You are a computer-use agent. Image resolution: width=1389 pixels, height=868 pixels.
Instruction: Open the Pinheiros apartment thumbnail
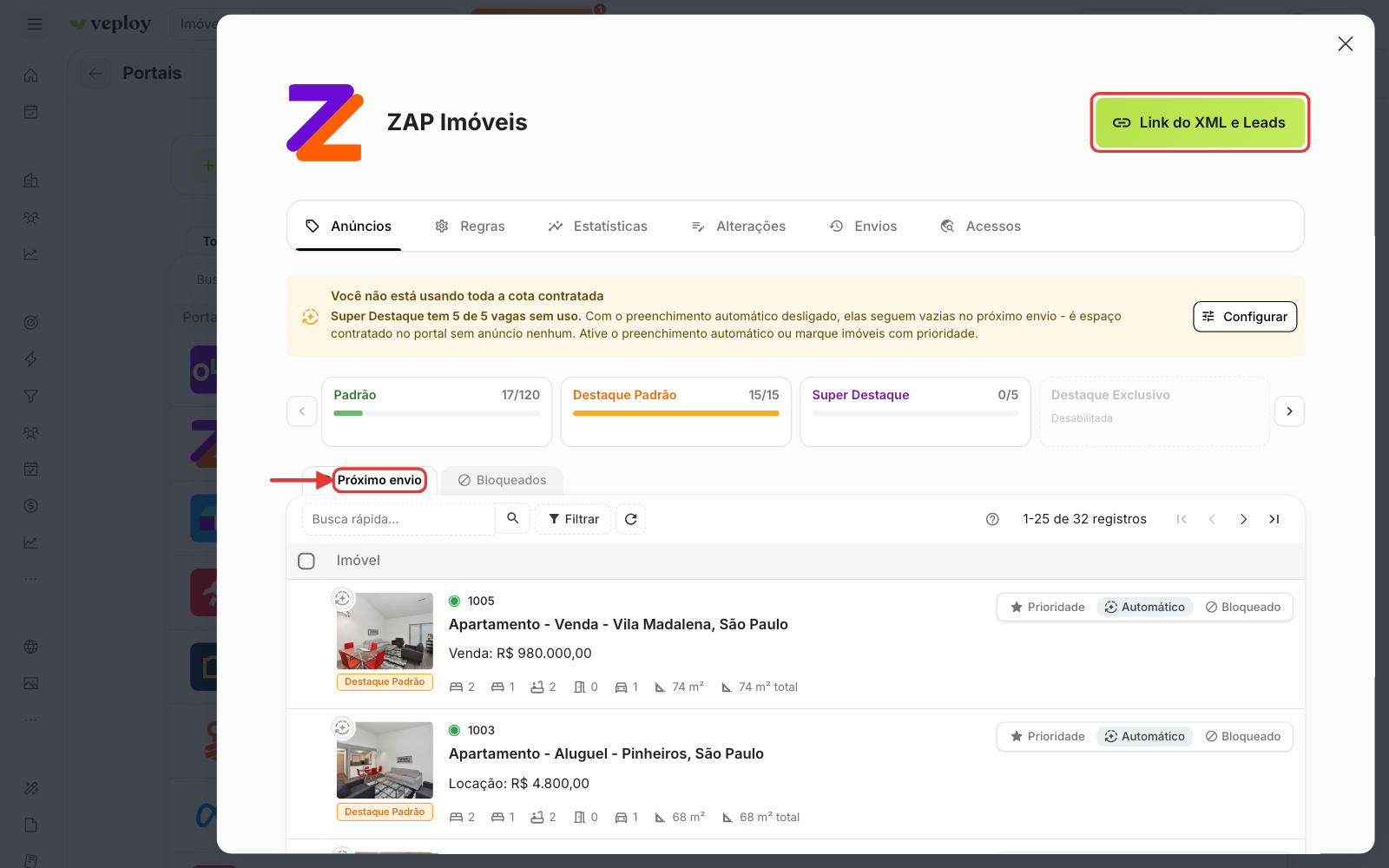(x=385, y=760)
